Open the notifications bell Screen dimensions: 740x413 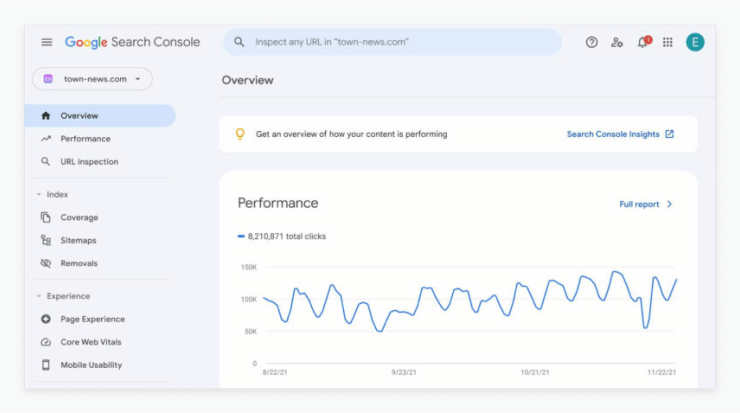[642, 42]
